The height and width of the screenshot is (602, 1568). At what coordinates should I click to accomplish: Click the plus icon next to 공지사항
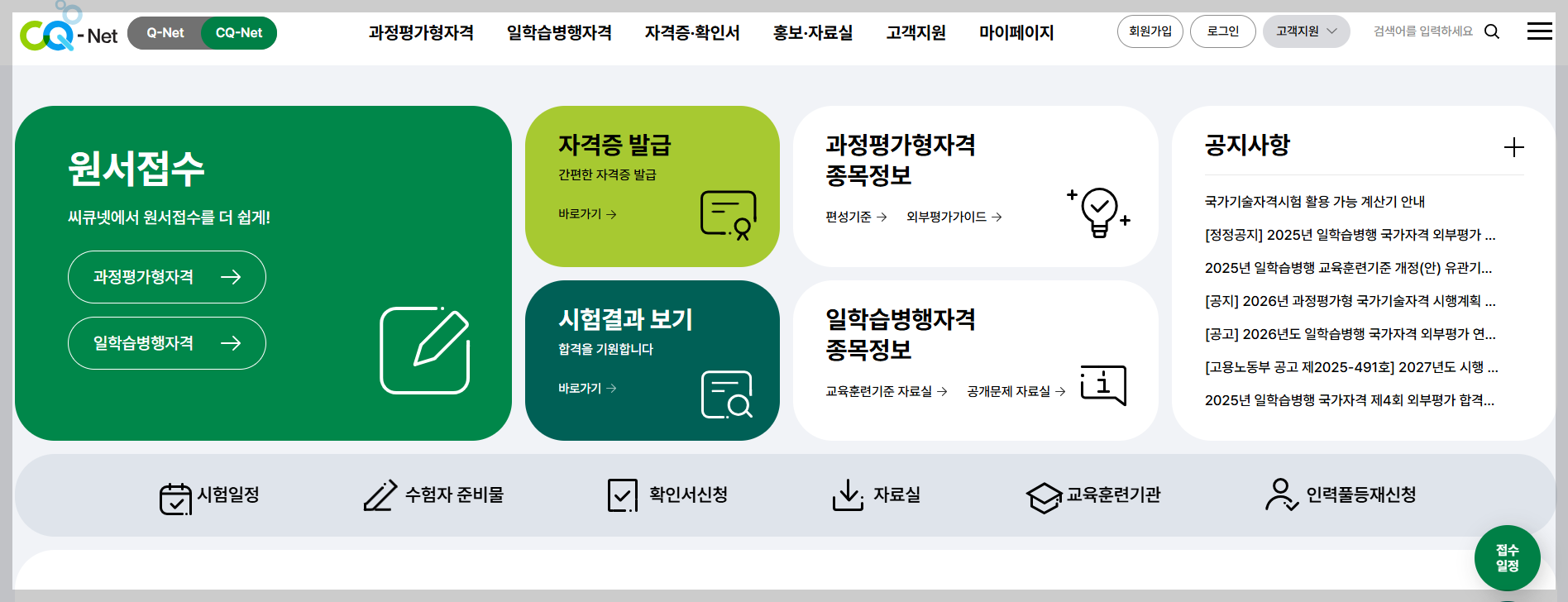tap(1513, 147)
